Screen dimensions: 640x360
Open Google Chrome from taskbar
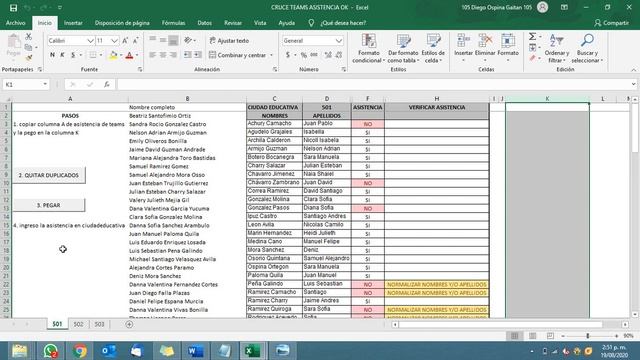[x=80, y=351]
